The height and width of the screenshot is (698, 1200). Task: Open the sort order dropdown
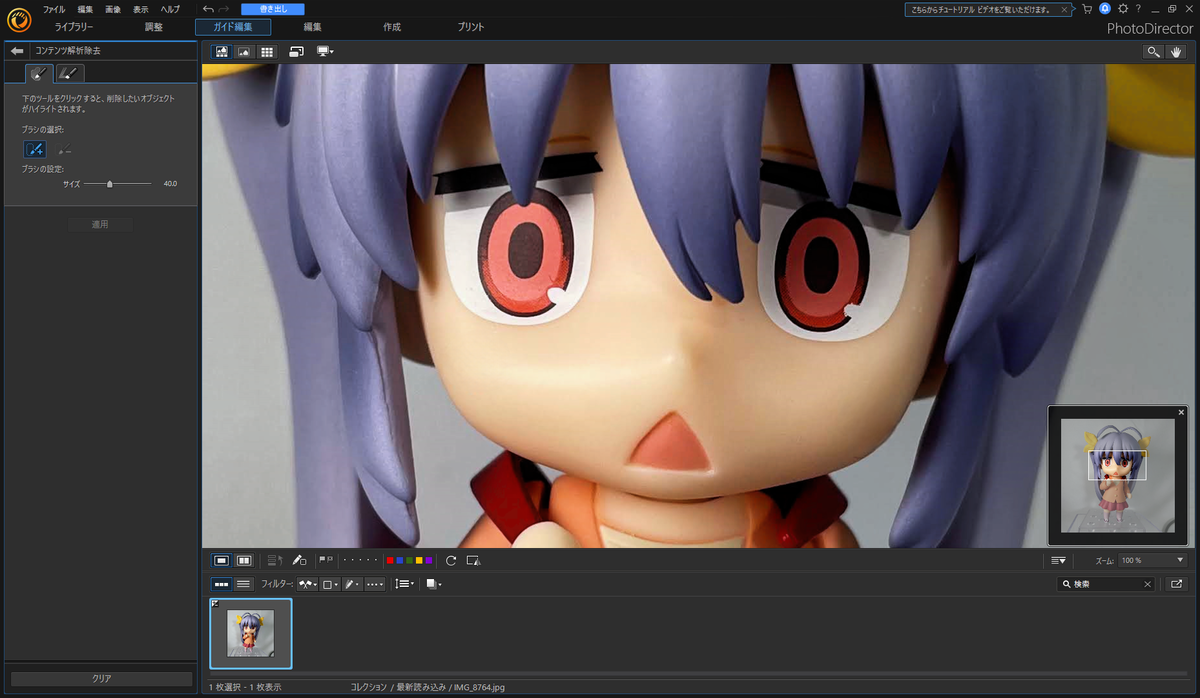pos(404,583)
